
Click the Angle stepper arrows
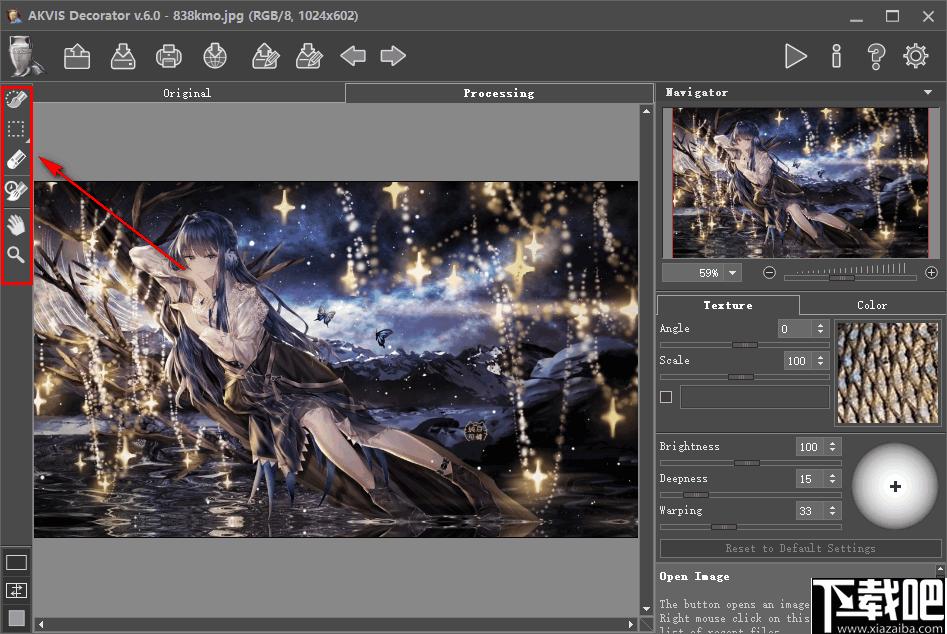click(820, 328)
